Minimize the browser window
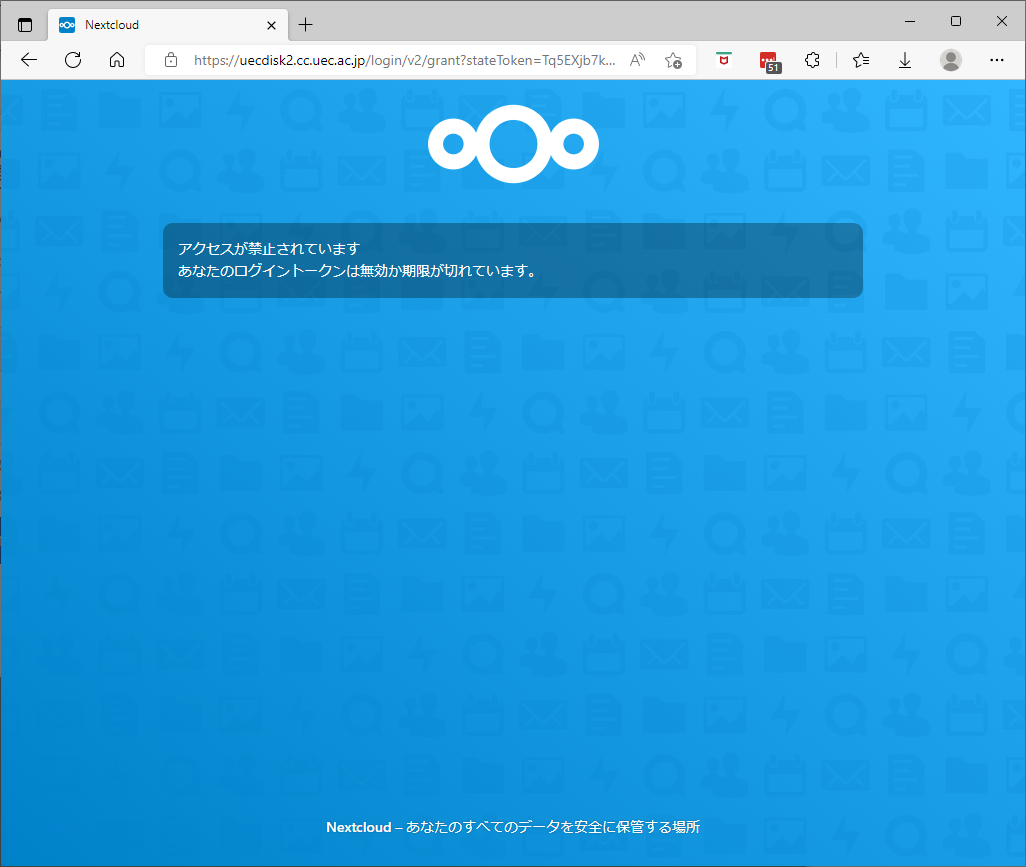Screen dimensions: 1026x867 [x=910, y=22]
